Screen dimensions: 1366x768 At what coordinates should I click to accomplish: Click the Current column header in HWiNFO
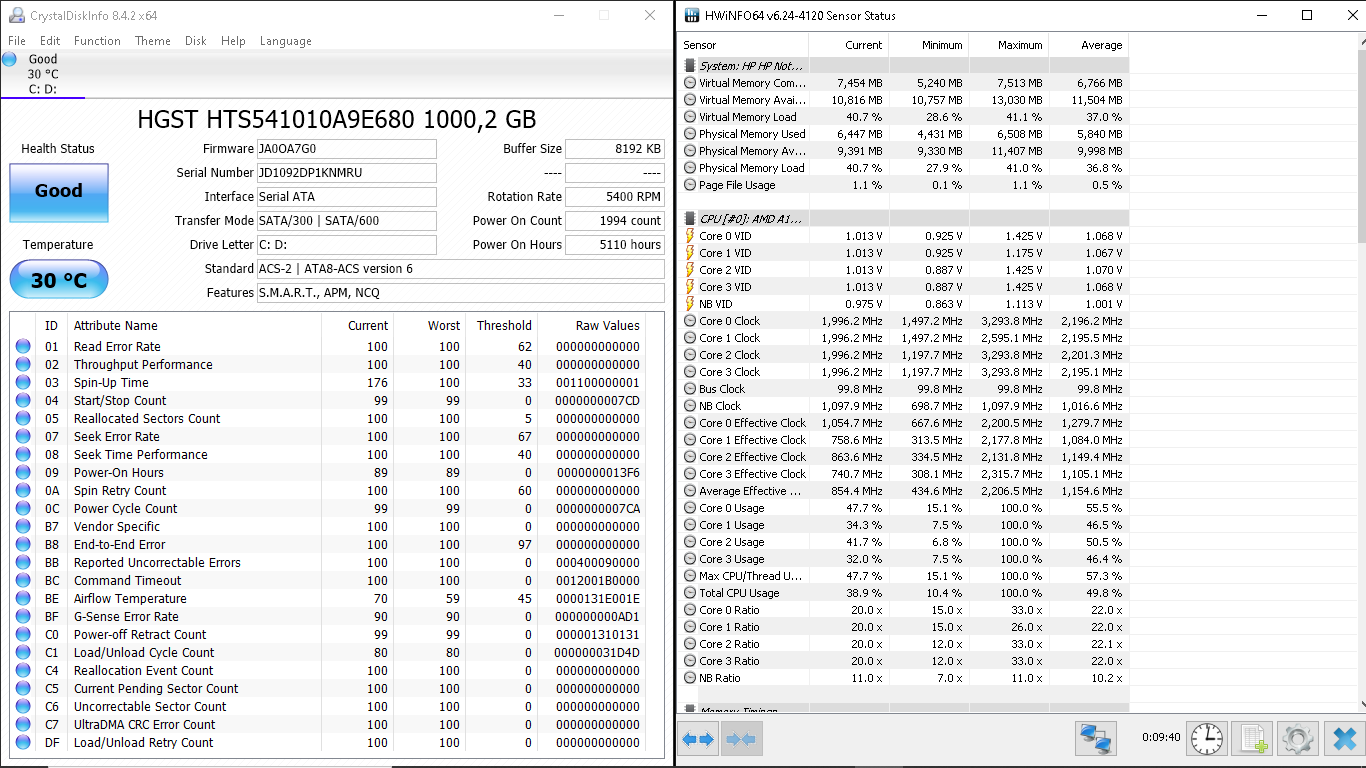tap(848, 45)
